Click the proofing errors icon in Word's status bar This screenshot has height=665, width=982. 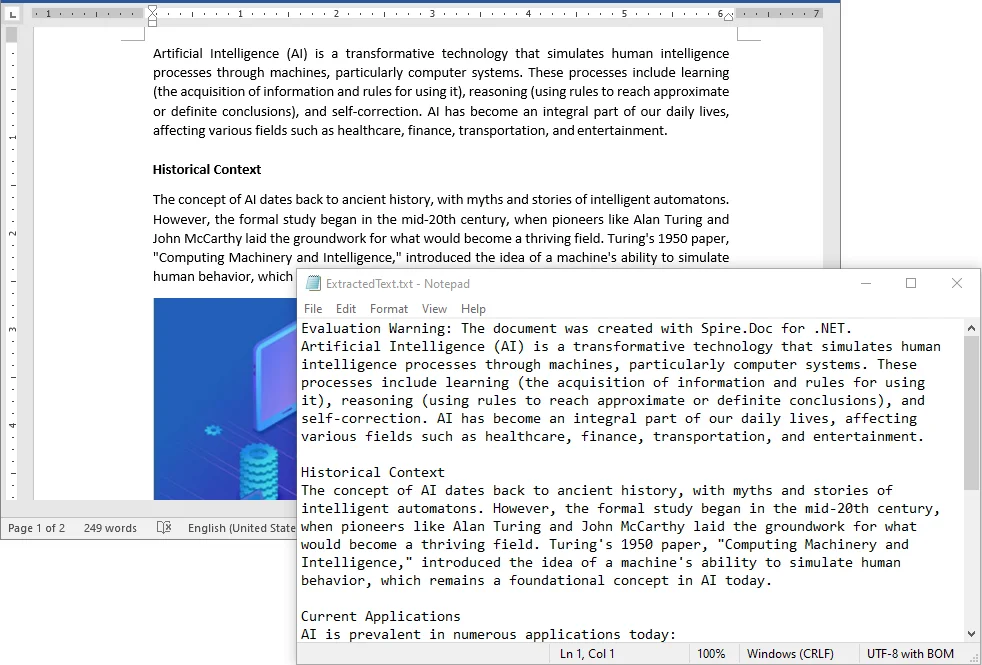point(164,528)
